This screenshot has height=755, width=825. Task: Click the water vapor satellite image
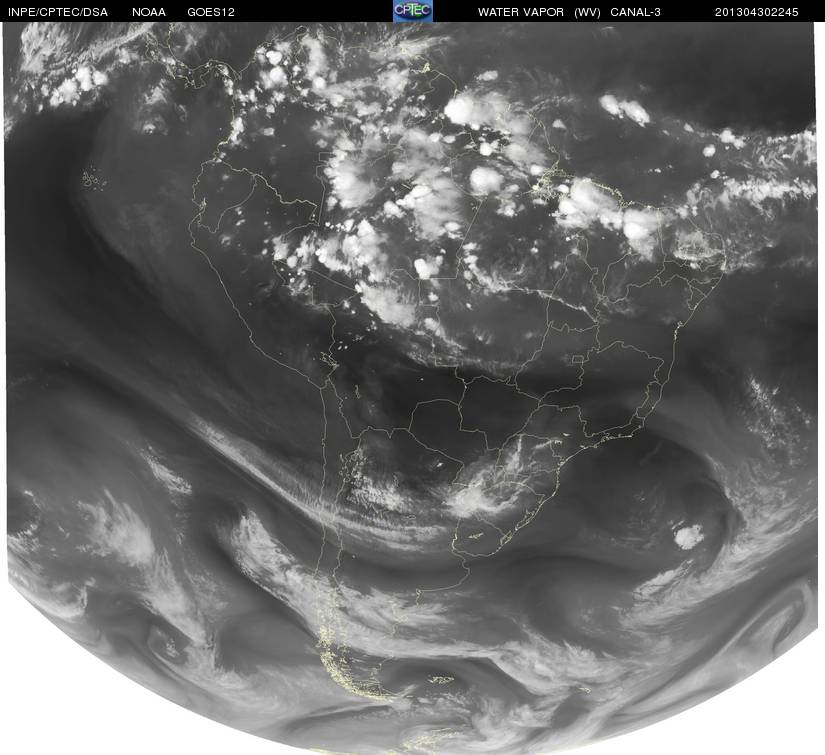[x=412, y=388]
